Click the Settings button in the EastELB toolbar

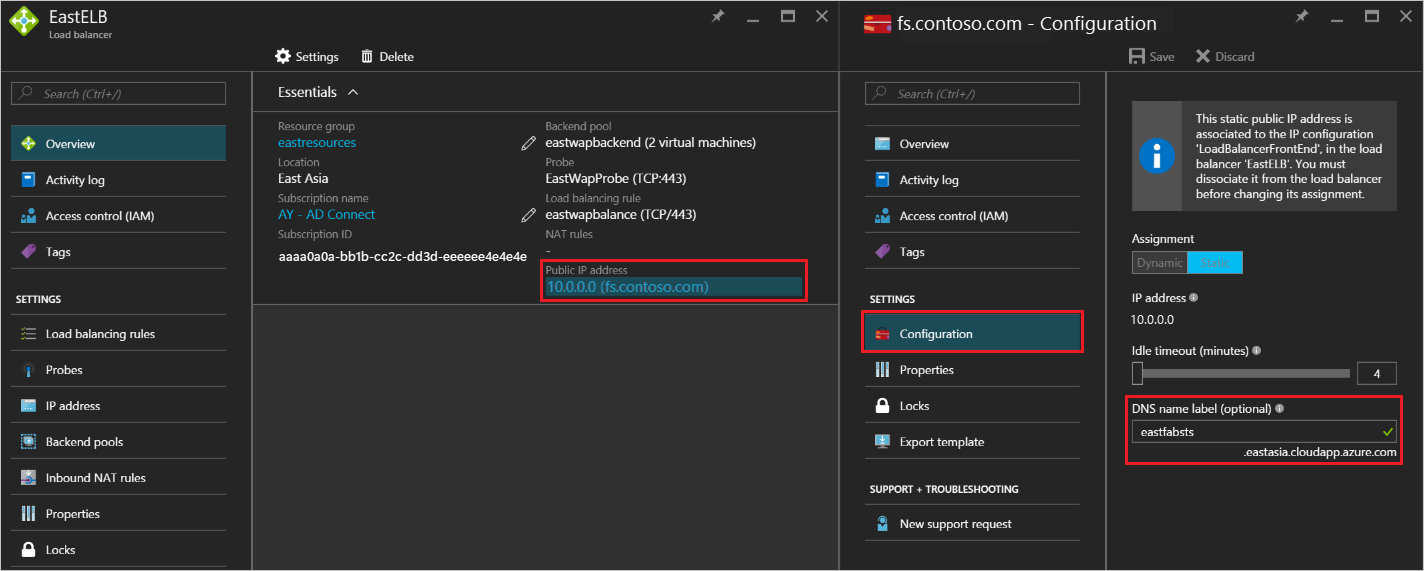coord(307,56)
